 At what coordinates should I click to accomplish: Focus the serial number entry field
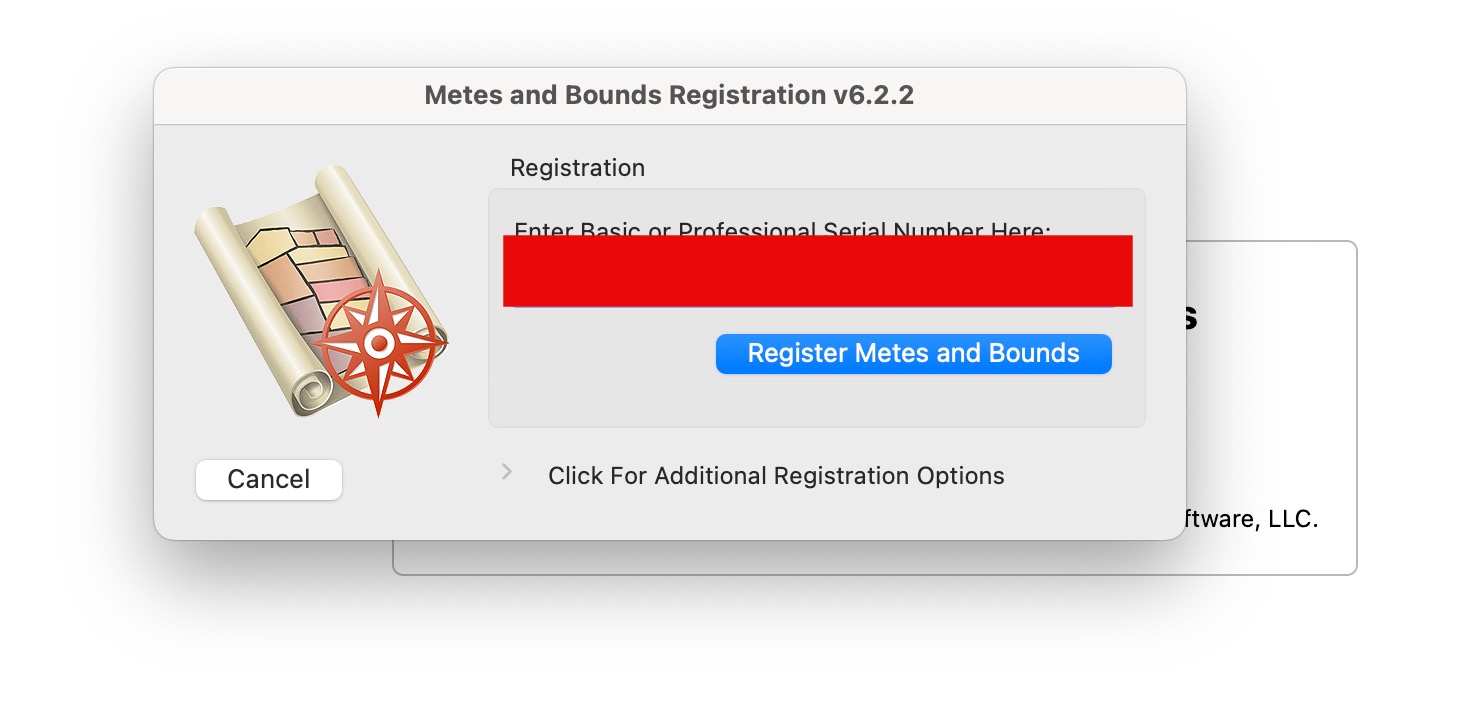click(817, 271)
